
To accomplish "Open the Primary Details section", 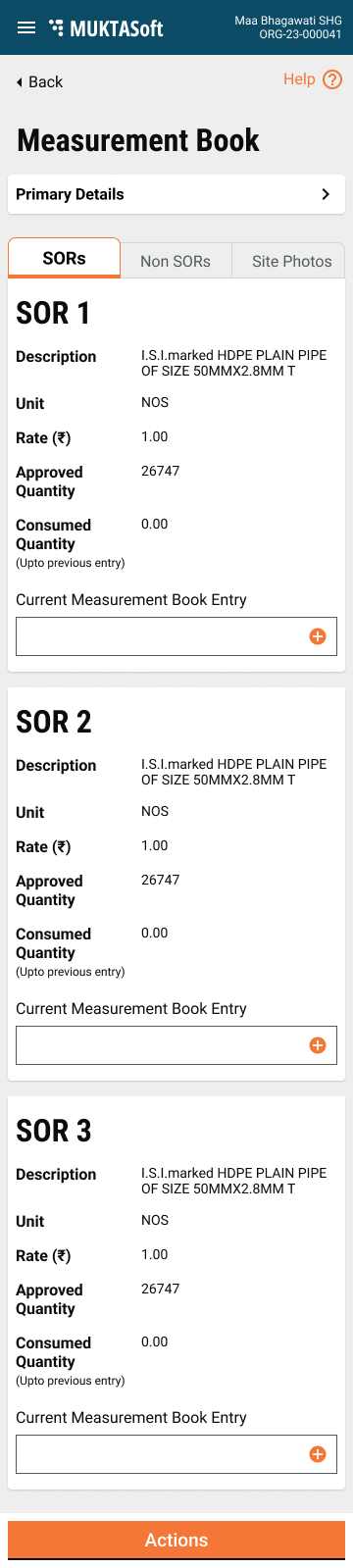I will click(176, 194).
